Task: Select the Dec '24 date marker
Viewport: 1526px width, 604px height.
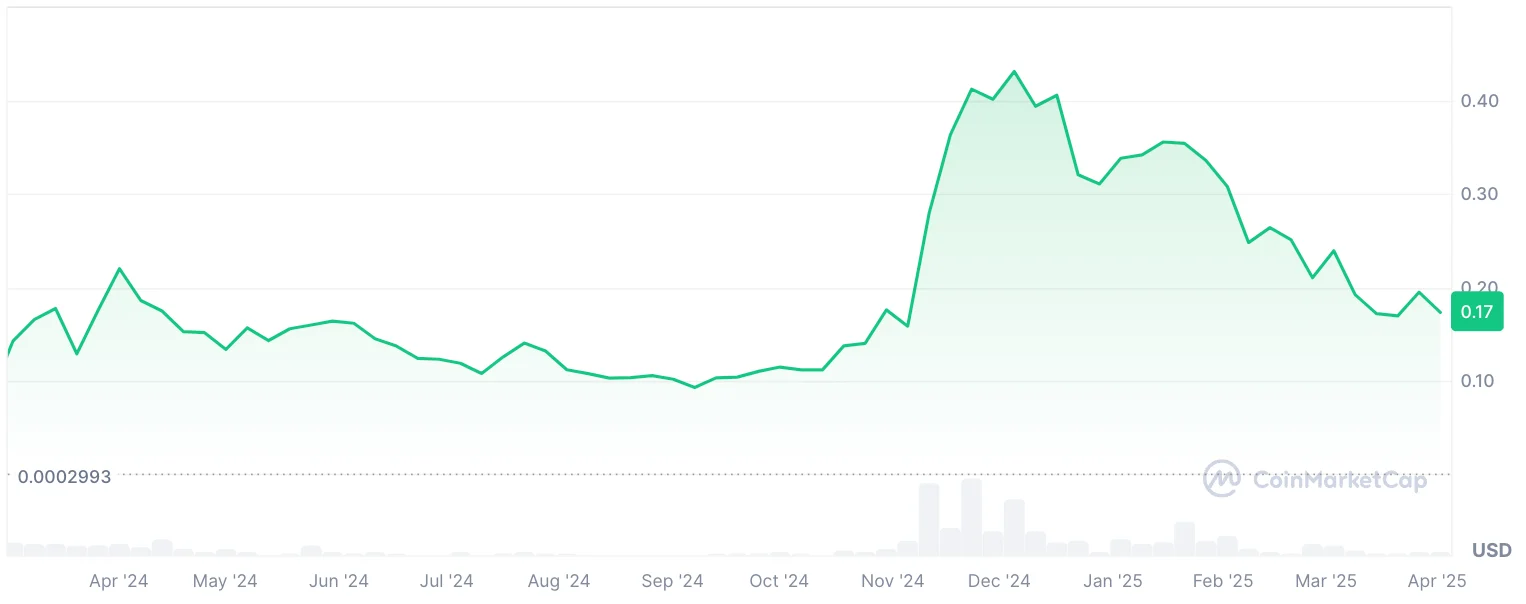Action: click(998, 581)
